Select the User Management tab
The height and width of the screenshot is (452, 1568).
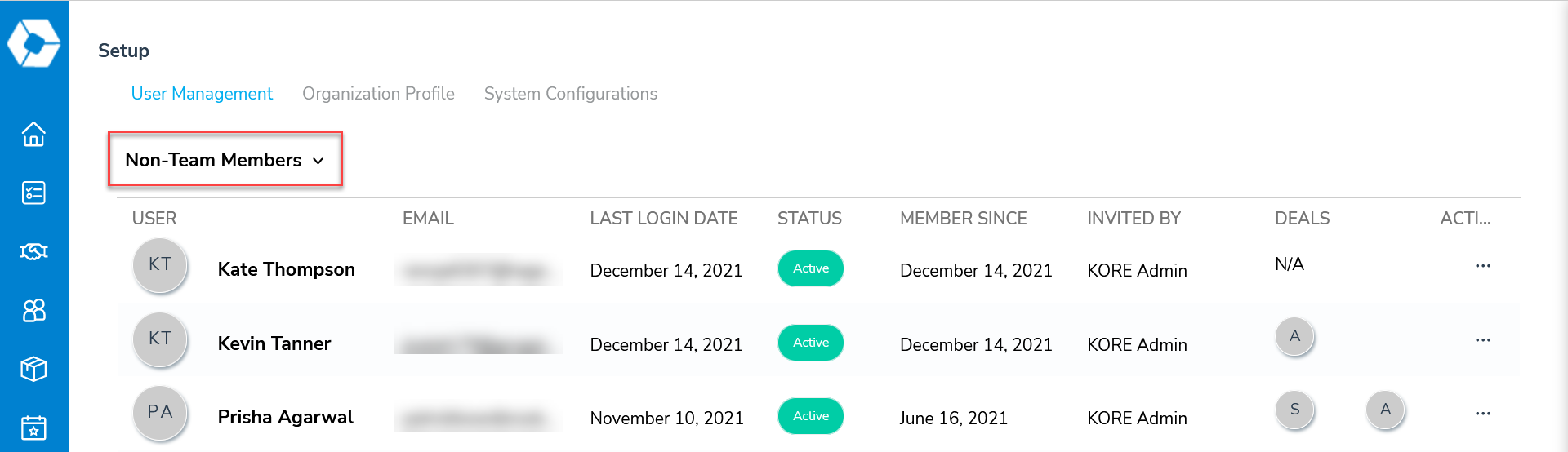(x=202, y=94)
